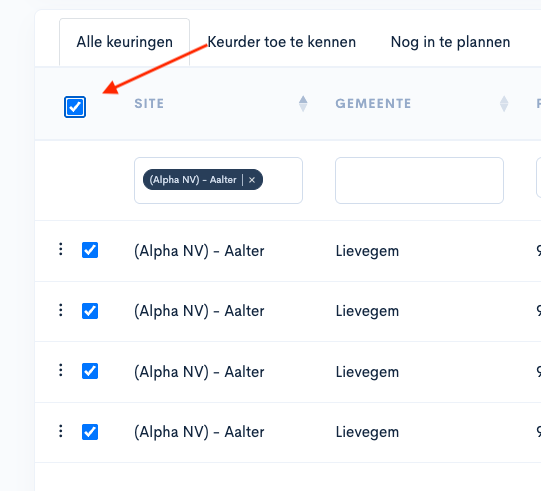The width and height of the screenshot is (541, 491).
Task: Uncheck the first Alpha NV row checkbox
Action: pos(90,250)
